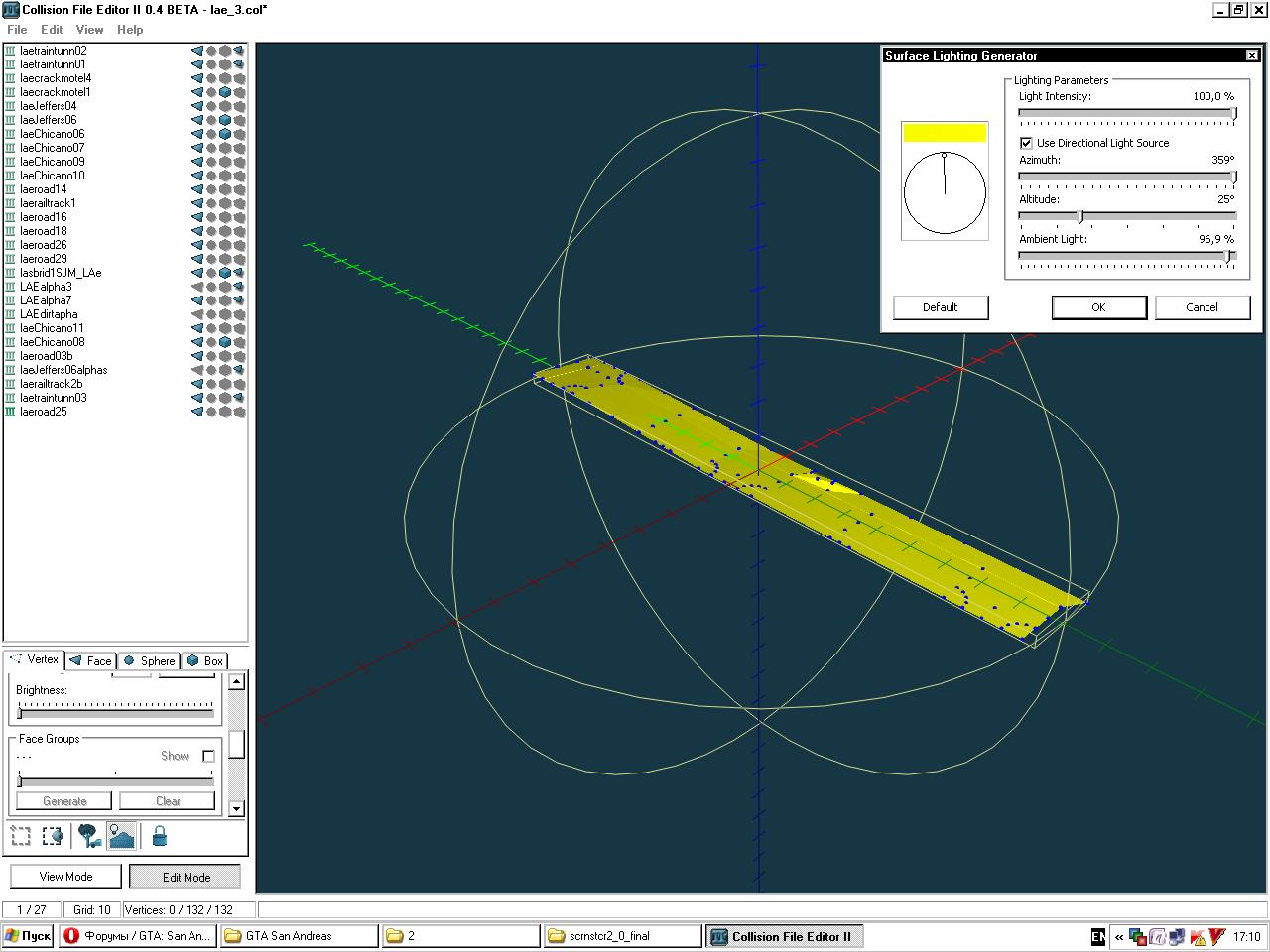1270x952 pixels.
Task: Click the tree and car material tool icon
Action: pos(90,836)
